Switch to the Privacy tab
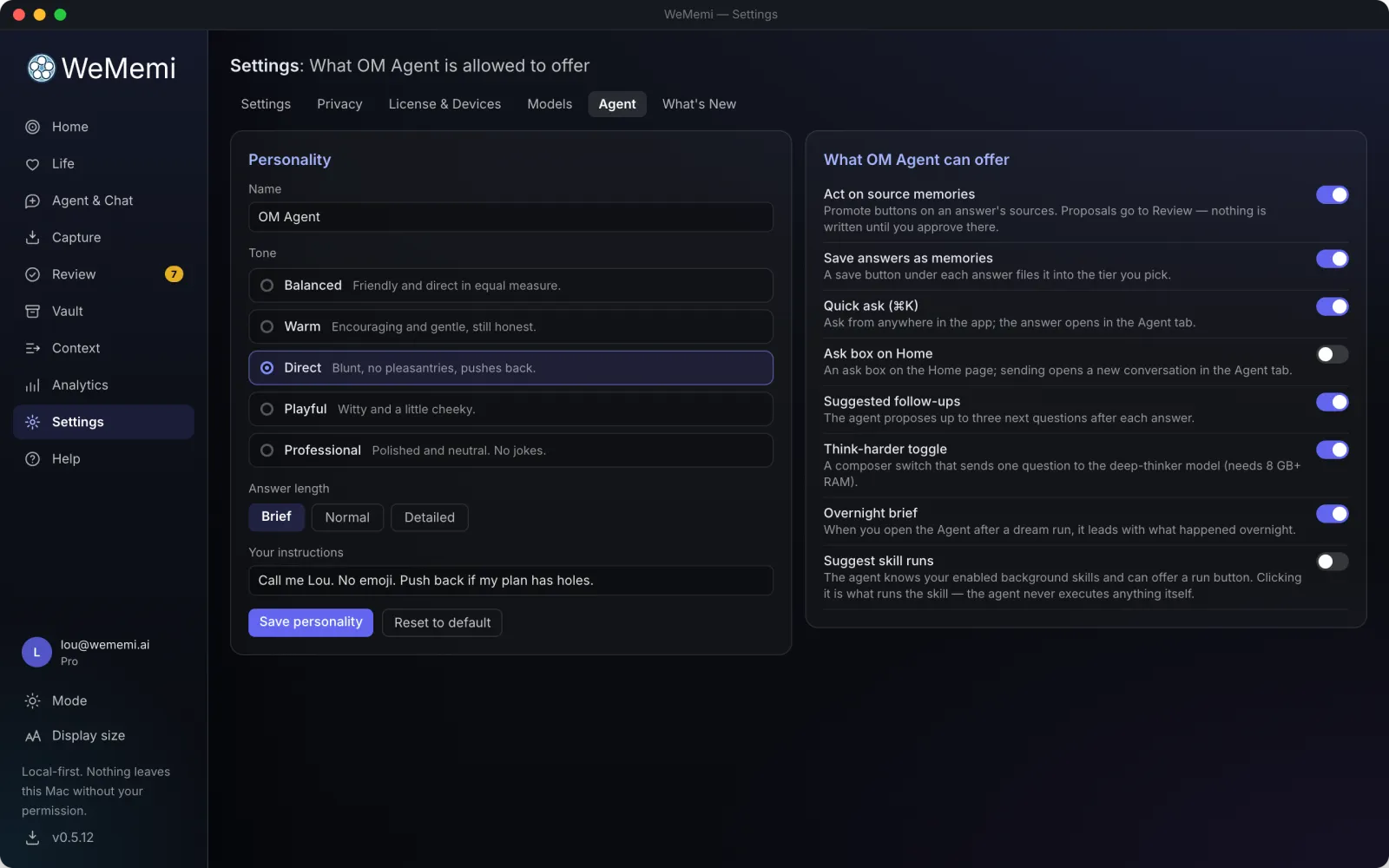The image size is (1389, 868). tap(339, 104)
